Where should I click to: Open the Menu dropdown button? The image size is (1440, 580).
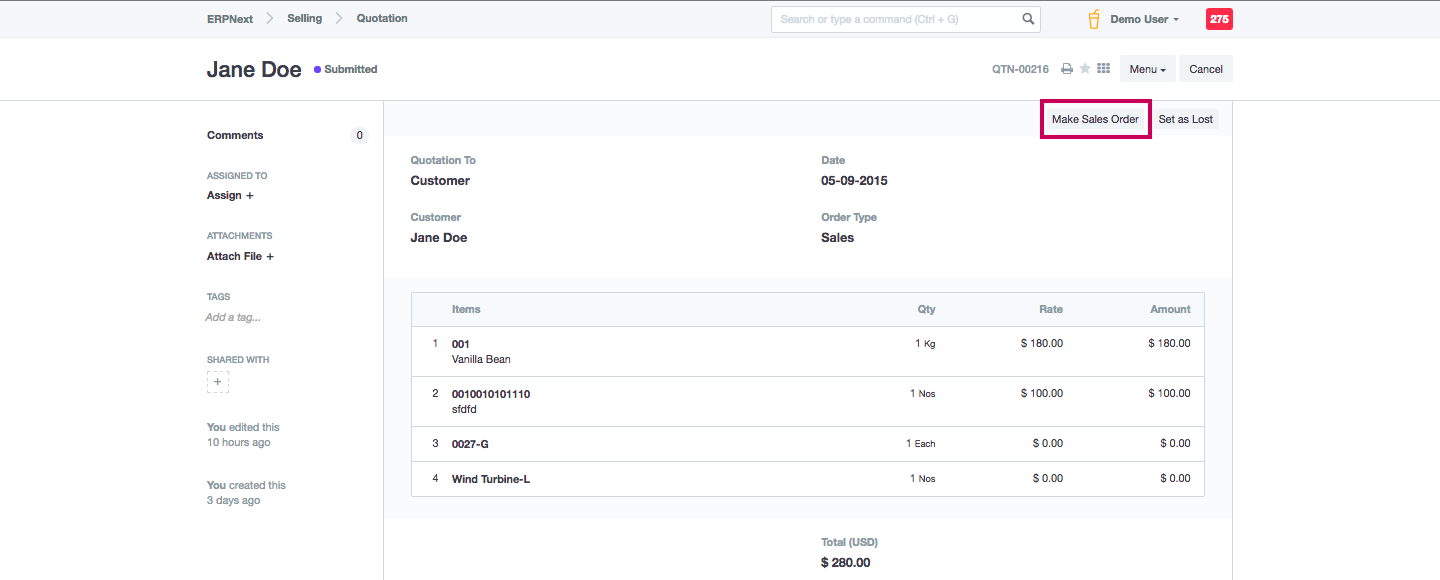tap(1148, 69)
